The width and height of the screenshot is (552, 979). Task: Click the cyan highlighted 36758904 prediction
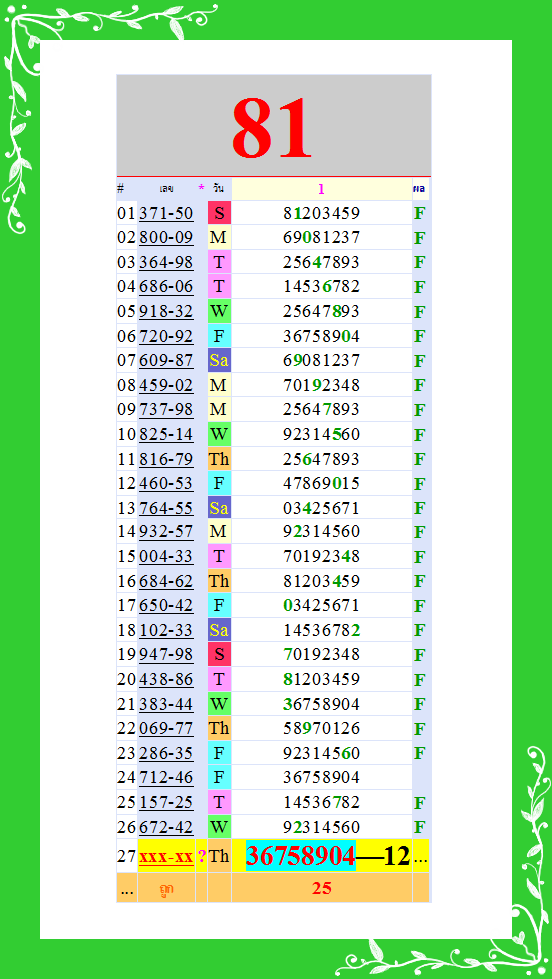301,856
